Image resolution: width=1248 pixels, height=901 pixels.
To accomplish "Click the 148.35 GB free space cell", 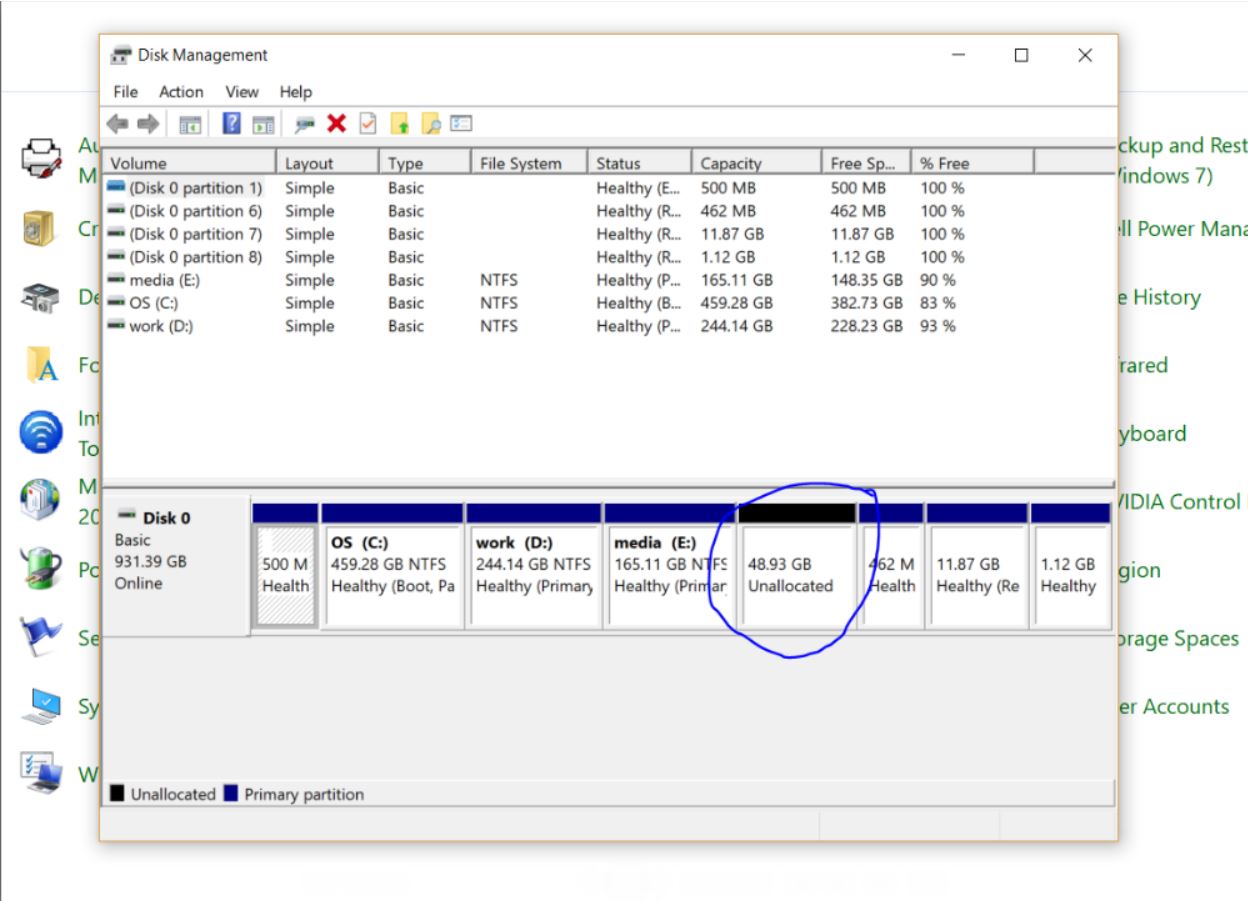I will (866, 280).
